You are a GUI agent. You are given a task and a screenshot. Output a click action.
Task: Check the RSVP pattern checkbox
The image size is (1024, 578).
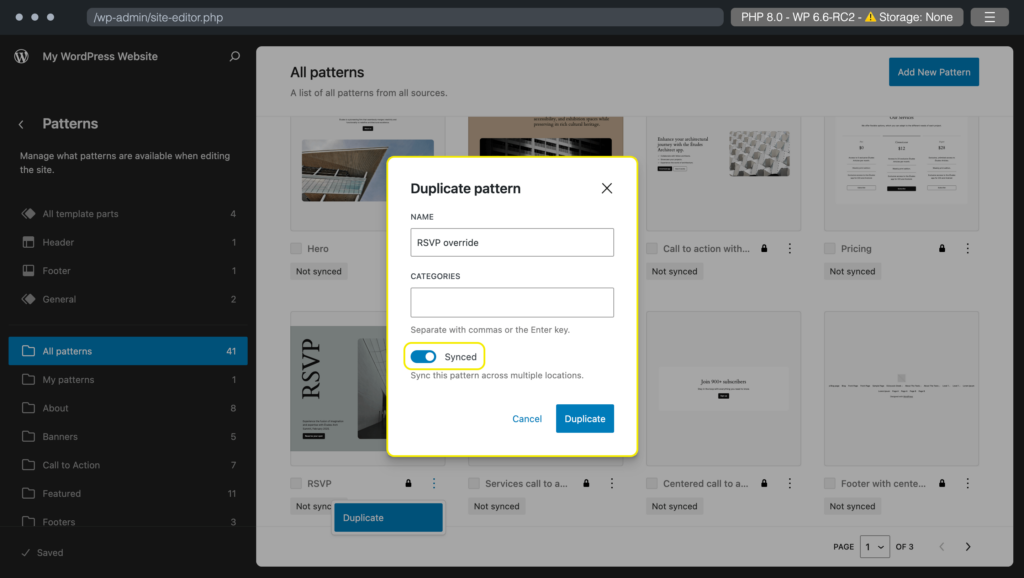coord(296,483)
